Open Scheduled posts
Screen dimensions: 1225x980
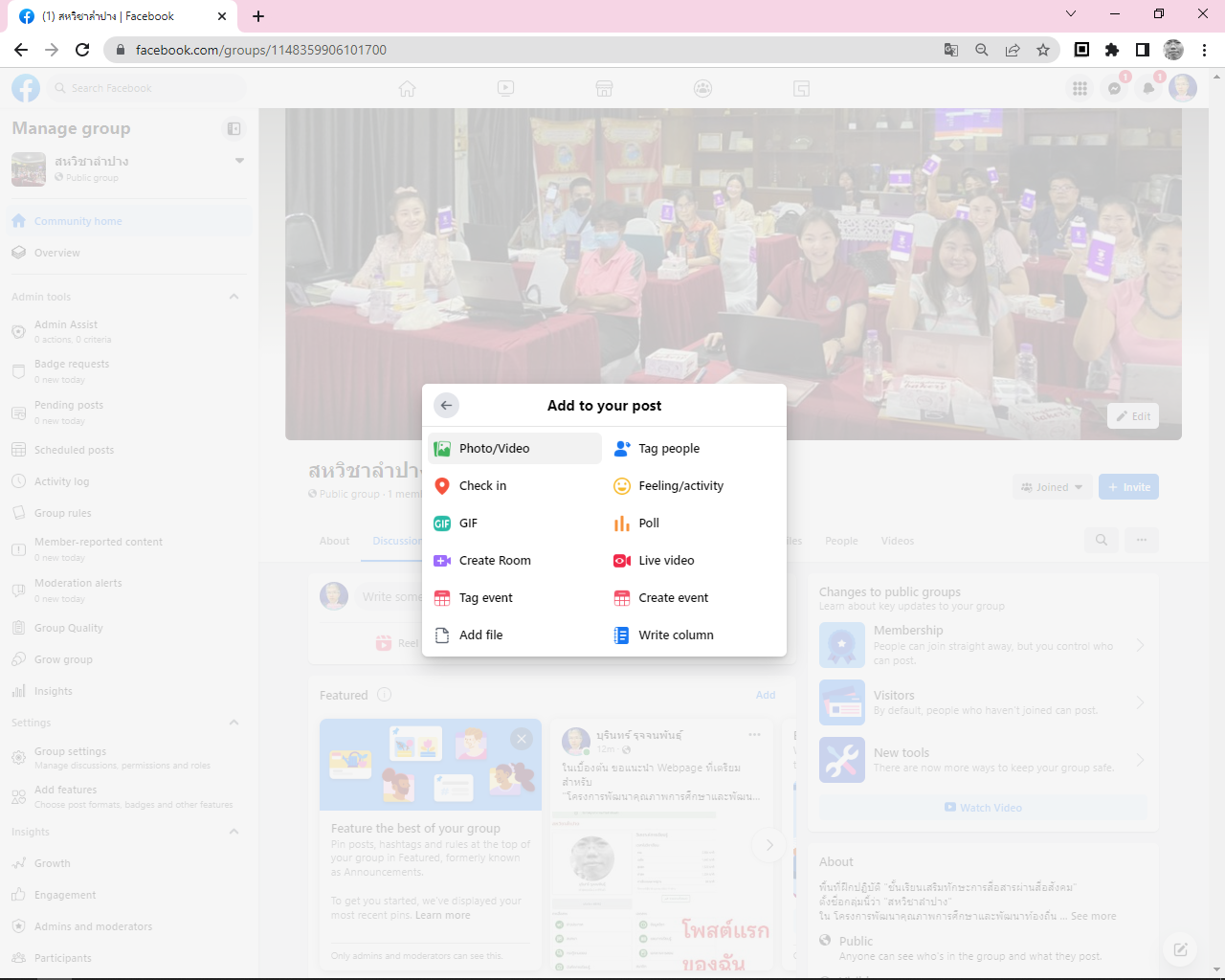point(129,450)
